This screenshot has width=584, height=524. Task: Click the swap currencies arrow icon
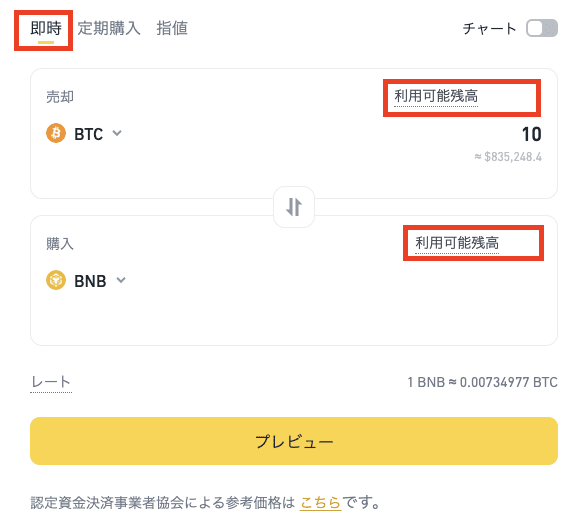pos(294,207)
